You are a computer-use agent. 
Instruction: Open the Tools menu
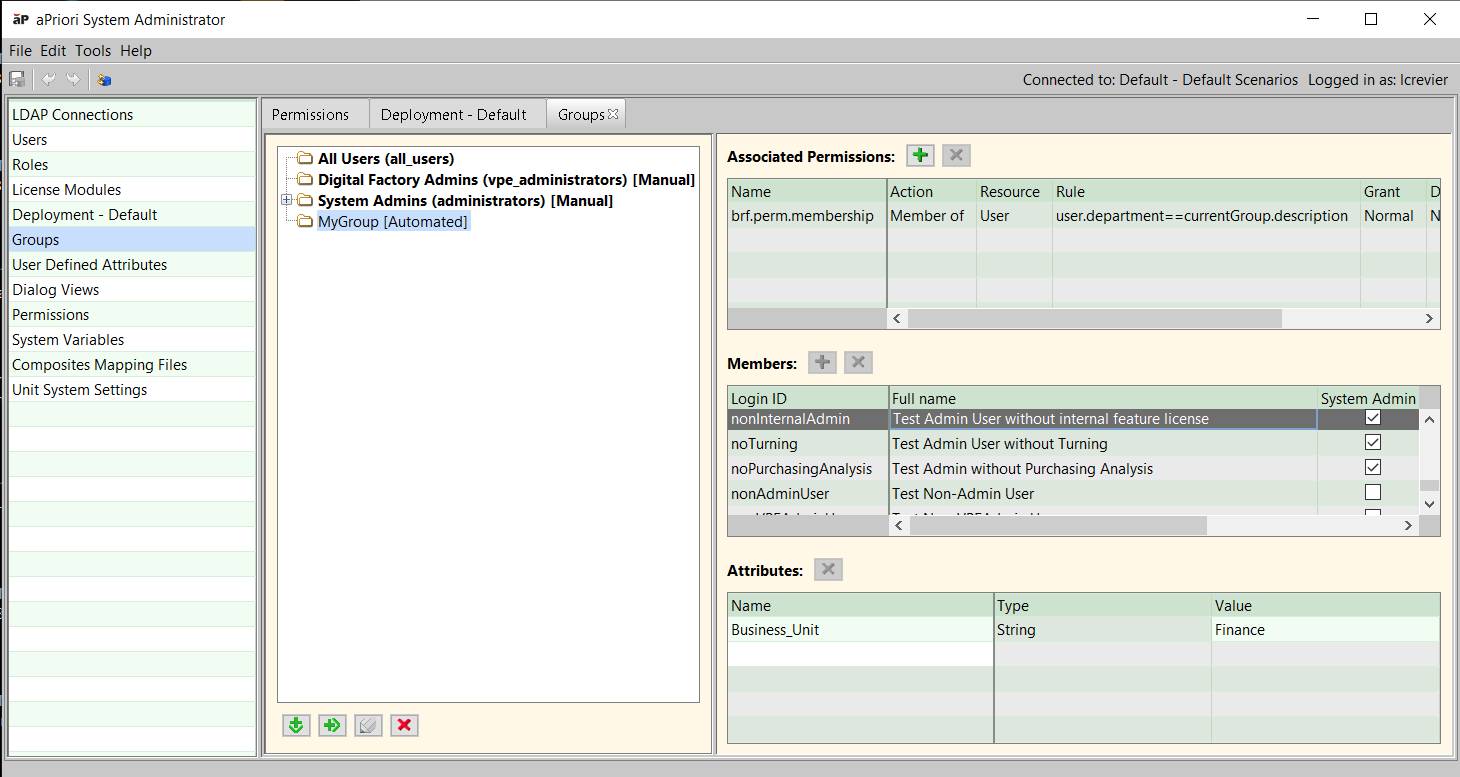coord(93,51)
